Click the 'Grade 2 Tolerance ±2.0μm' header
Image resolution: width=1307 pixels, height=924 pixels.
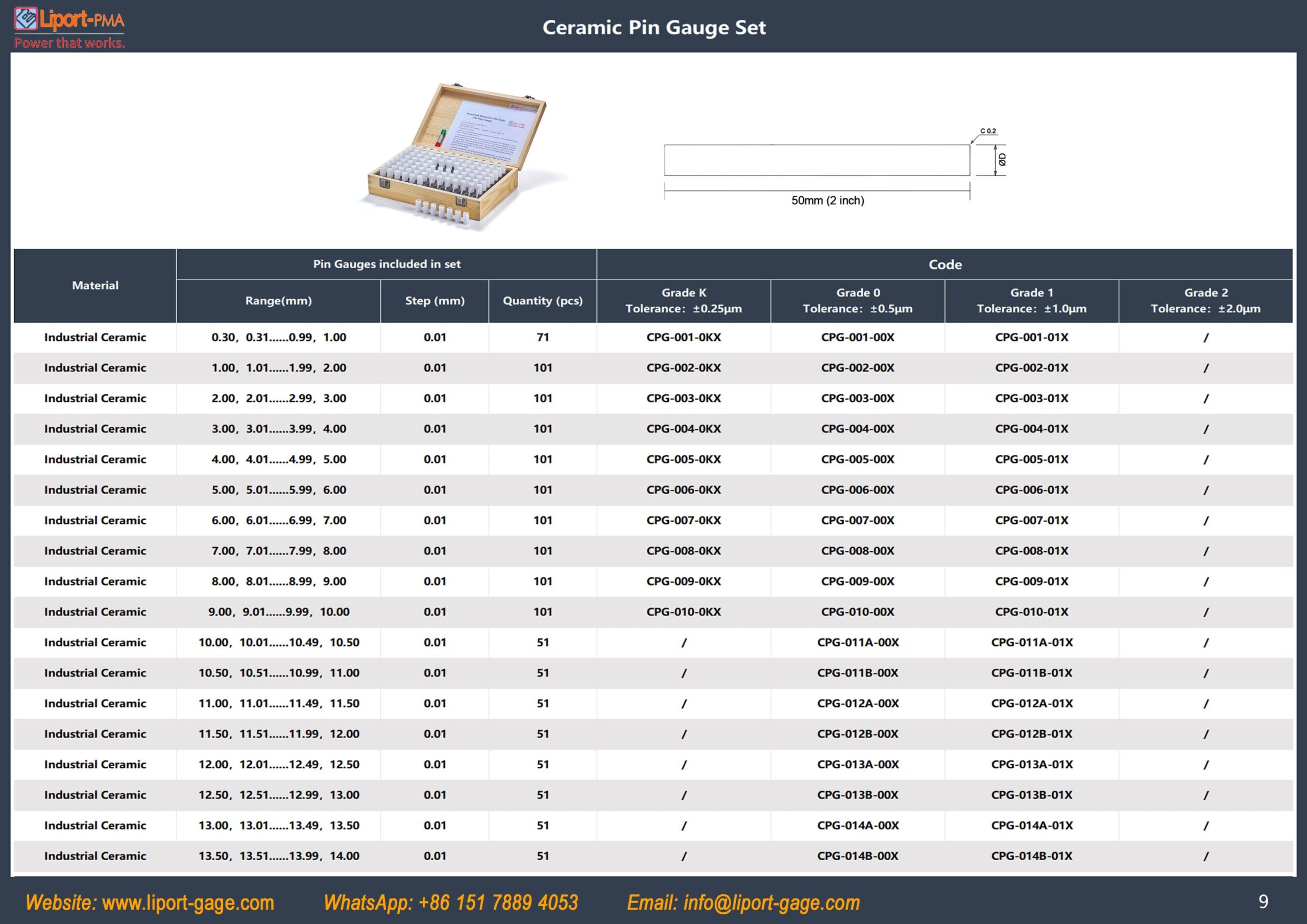pyautogui.click(x=1206, y=301)
